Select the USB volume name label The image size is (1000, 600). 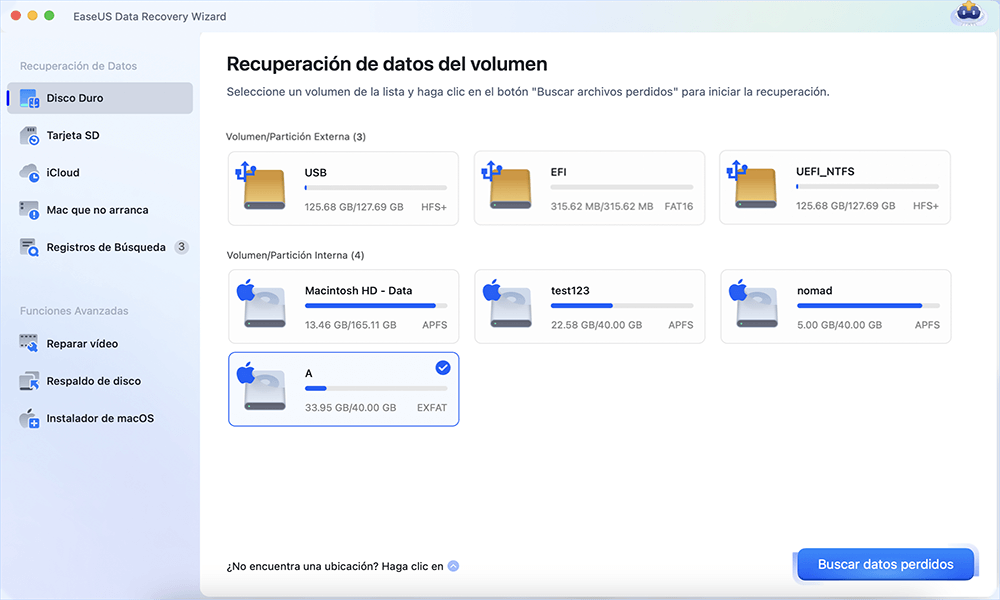(x=316, y=173)
